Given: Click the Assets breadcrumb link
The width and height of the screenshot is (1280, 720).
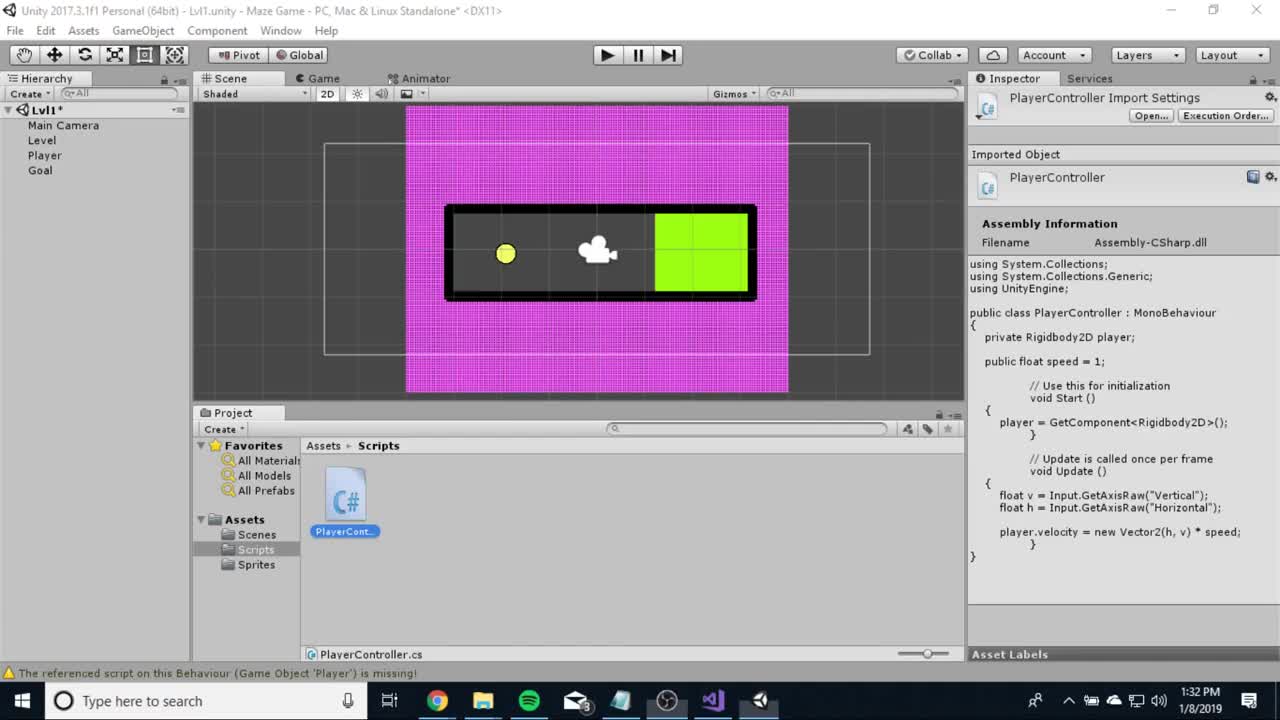Looking at the screenshot, I should point(323,446).
